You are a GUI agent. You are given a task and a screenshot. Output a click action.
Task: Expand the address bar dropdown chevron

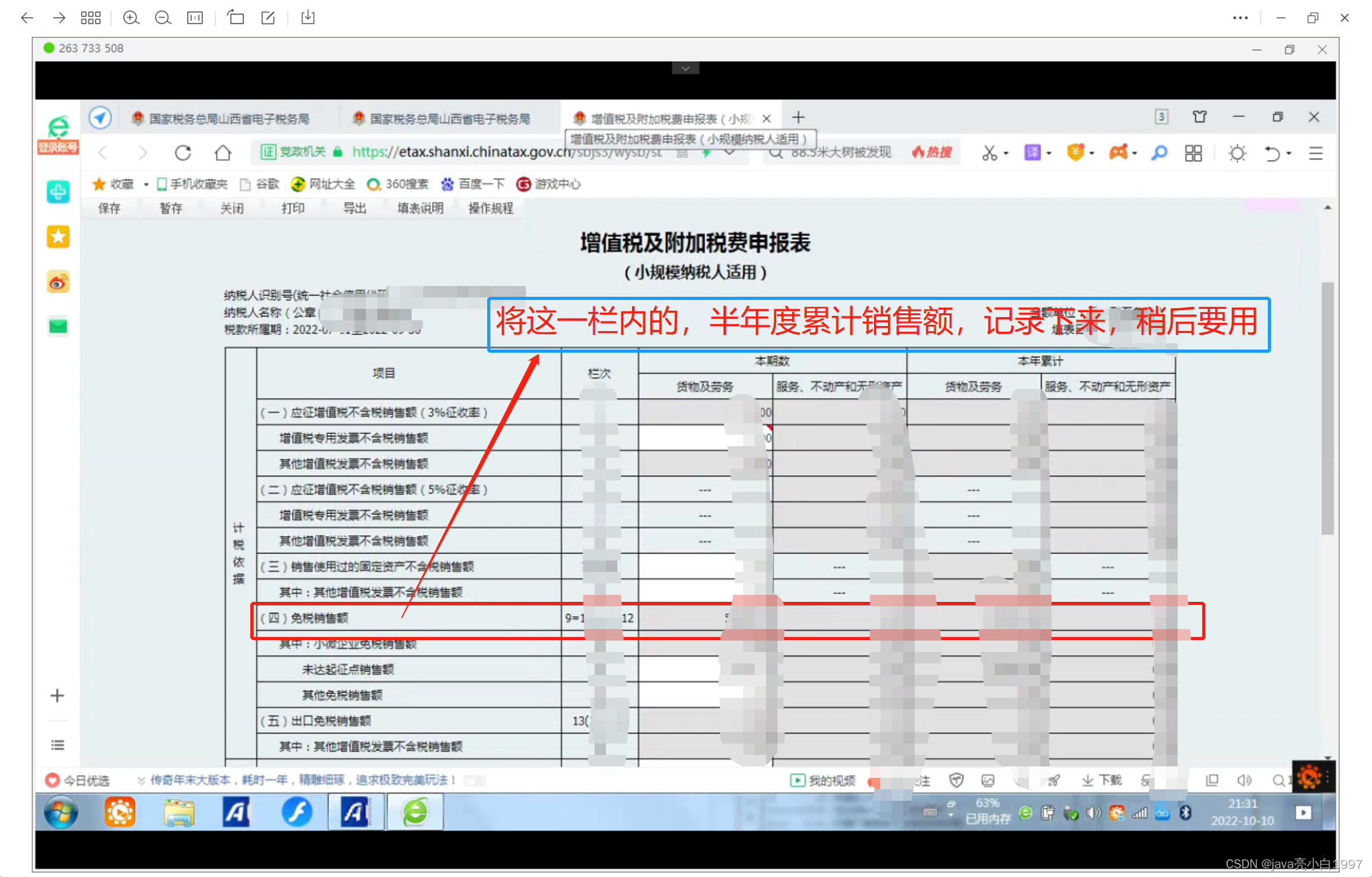pyautogui.click(x=729, y=153)
